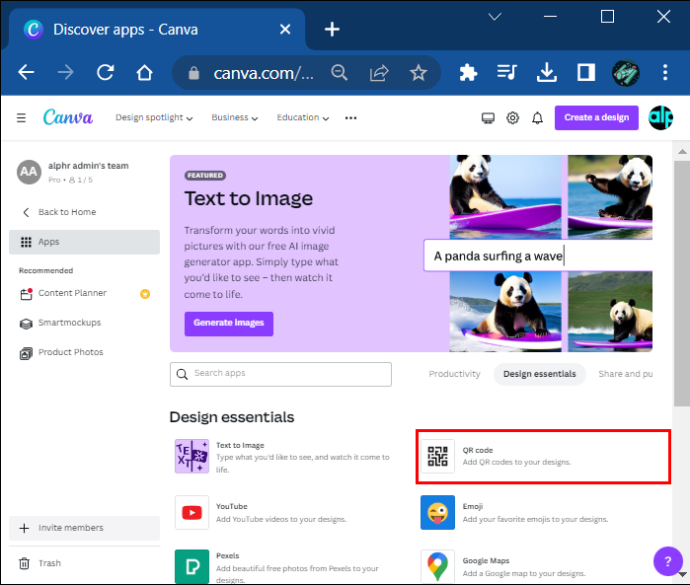
Task: Open the Emoji app title
Action: point(473,506)
